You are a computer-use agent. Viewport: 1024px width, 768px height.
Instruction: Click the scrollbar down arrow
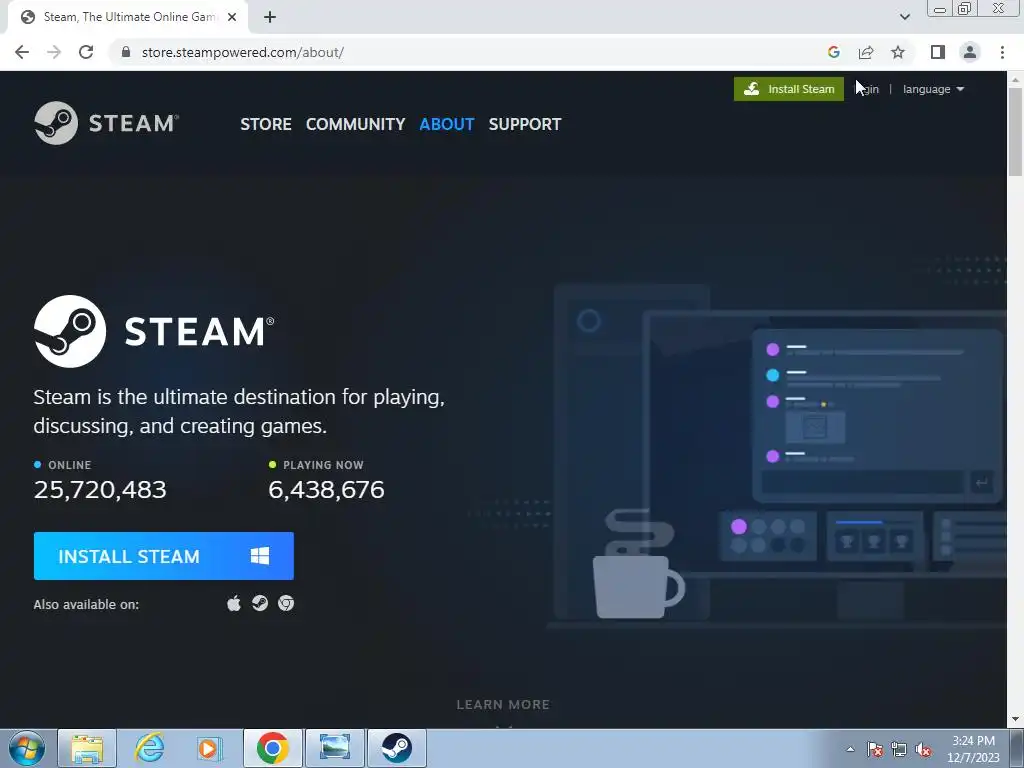coord(1015,720)
